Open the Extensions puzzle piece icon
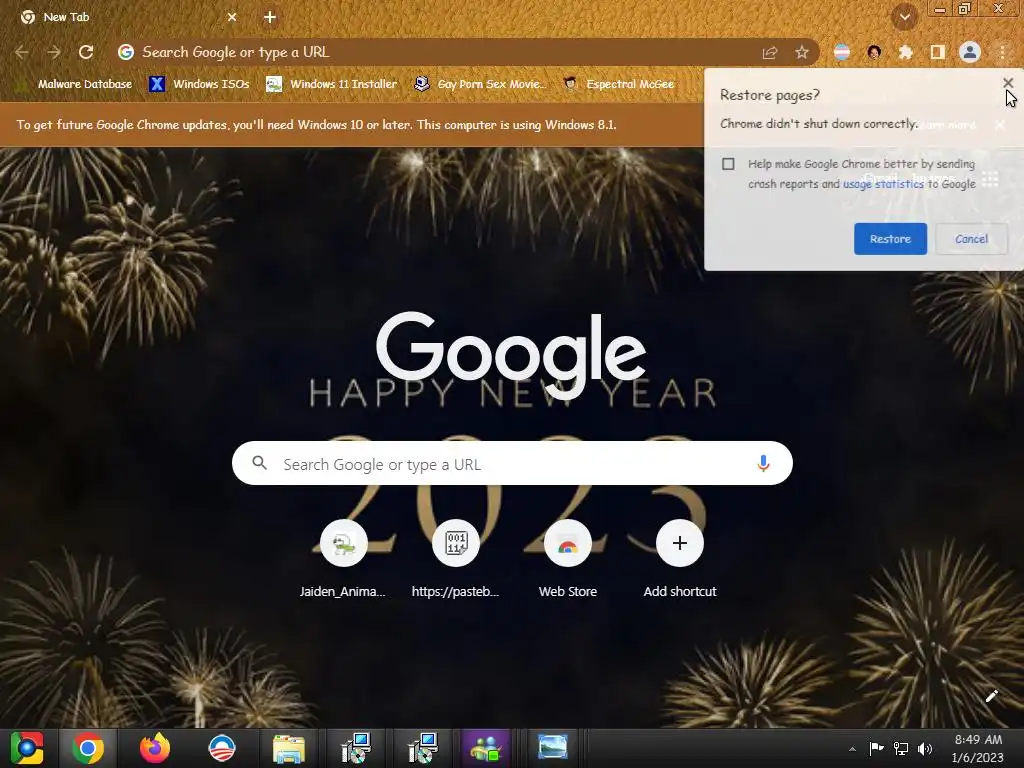The image size is (1024, 768). point(906,52)
